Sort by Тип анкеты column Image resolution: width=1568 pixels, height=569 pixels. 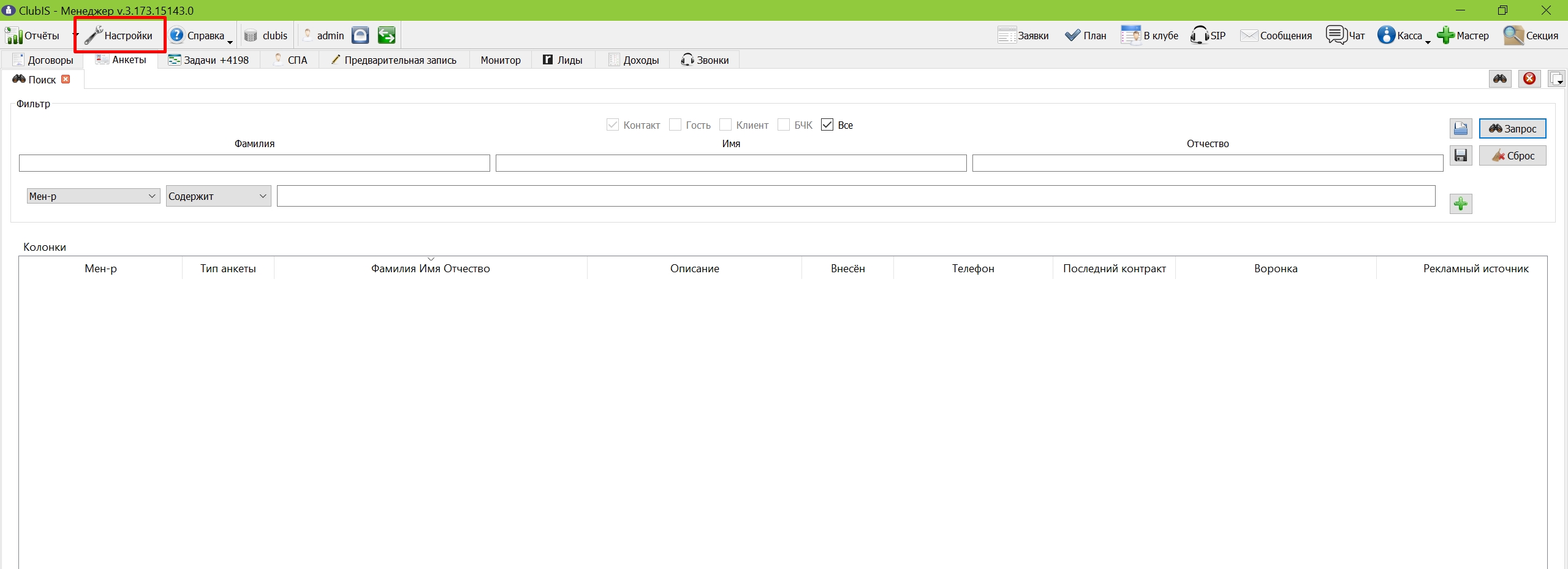[228, 269]
